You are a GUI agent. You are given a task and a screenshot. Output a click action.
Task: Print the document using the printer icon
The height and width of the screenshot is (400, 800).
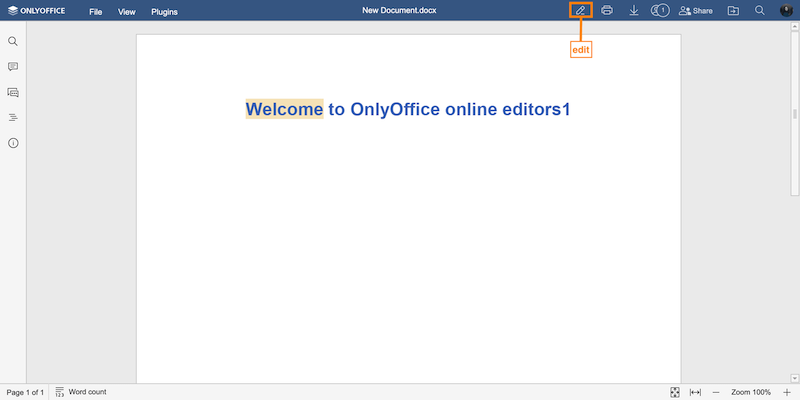coord(607,11)
